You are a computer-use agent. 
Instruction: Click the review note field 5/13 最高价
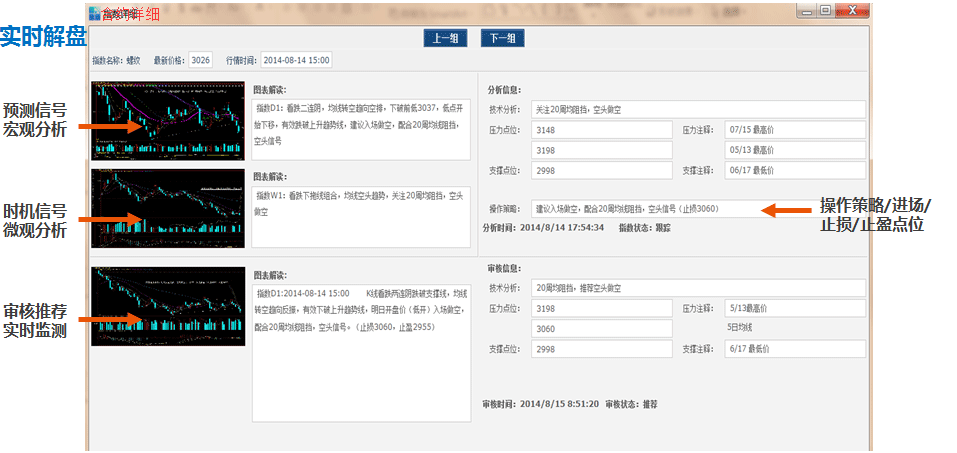(795, 308)
